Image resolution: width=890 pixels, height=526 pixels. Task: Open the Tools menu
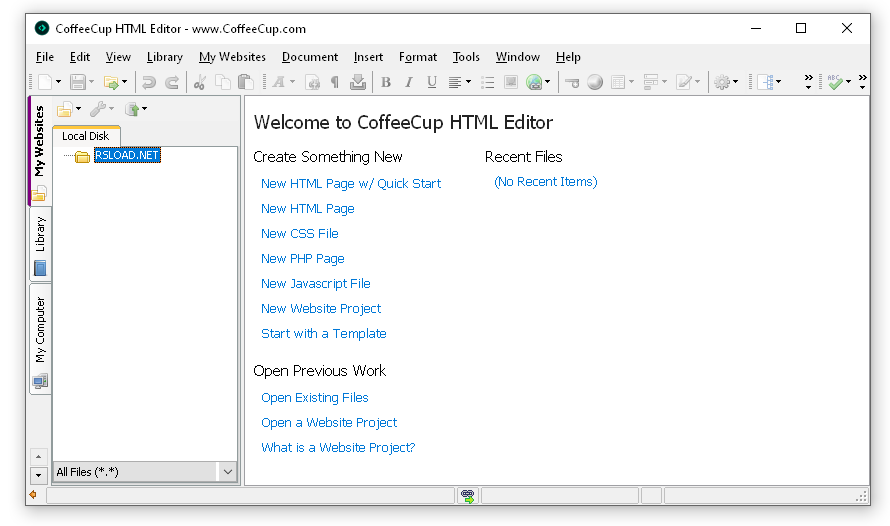tap(466, 57)
